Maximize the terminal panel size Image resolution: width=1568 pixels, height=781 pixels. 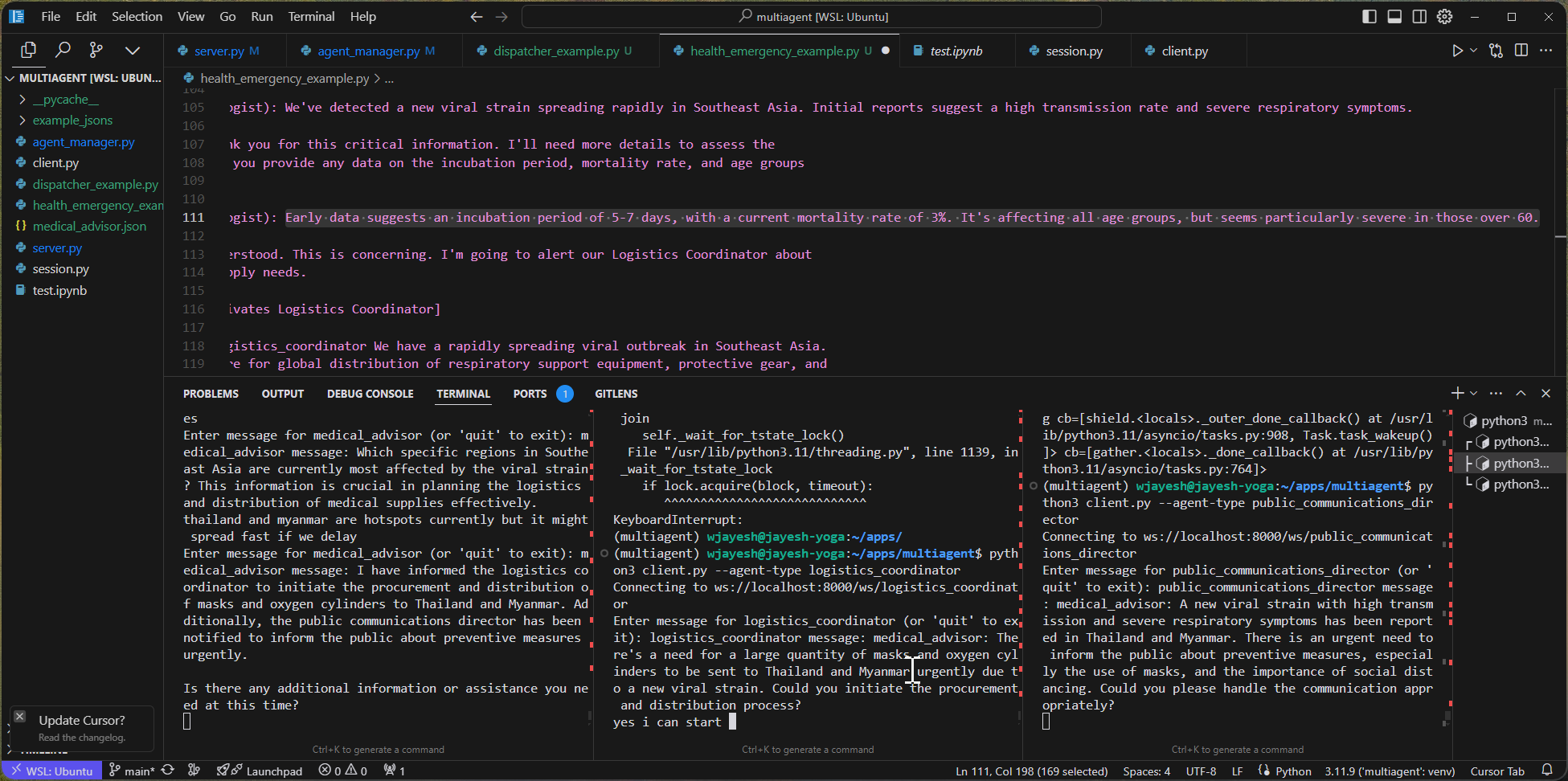coord(1521,393)
